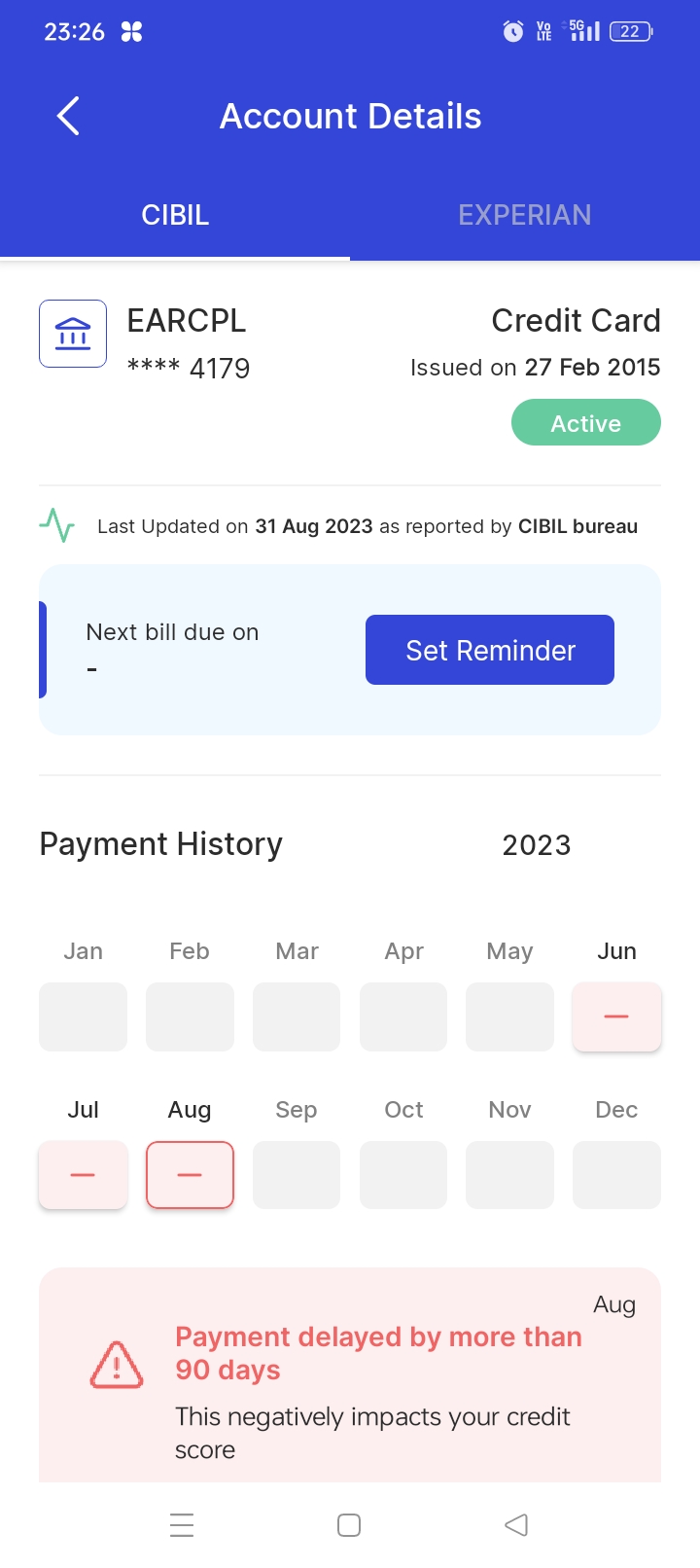Select the Jan payment history box
This screenshot has width=700, height=1568.
point(84,1016)
